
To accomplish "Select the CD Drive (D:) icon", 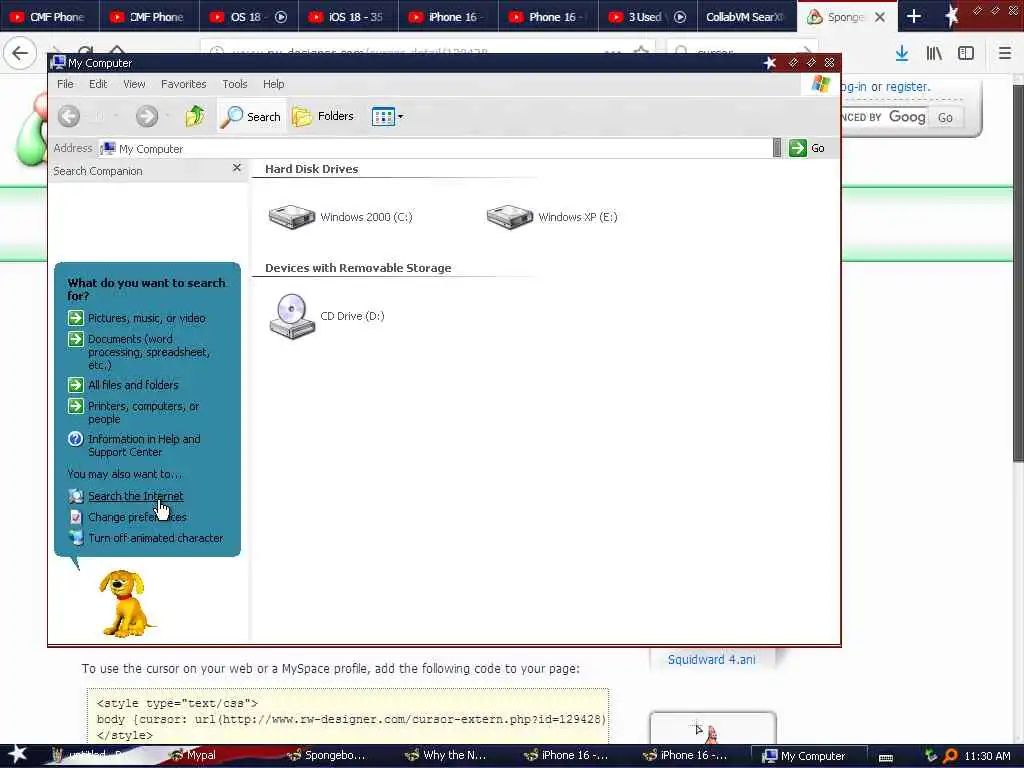I will pyautogui.click(x=327, y=316).
